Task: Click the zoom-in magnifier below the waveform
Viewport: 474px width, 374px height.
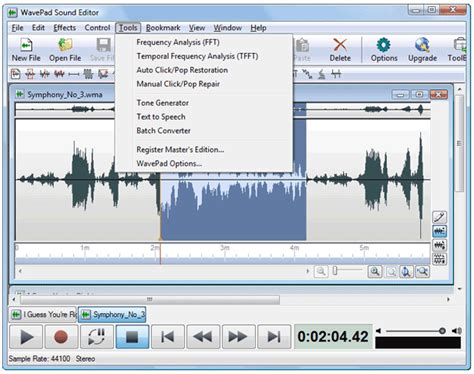Action: (375, 271)
